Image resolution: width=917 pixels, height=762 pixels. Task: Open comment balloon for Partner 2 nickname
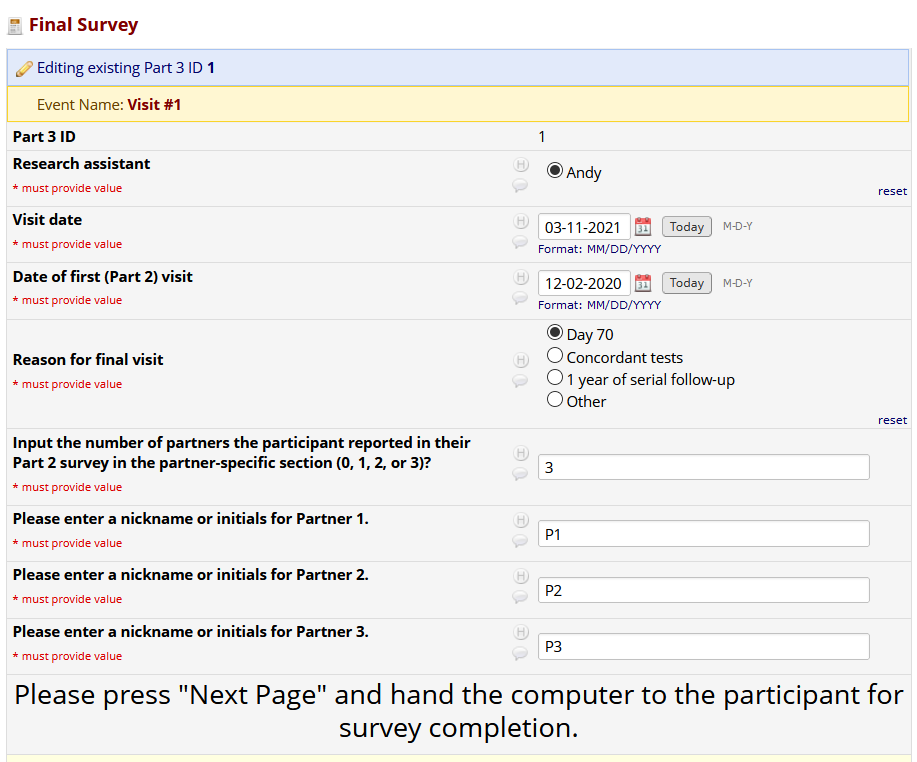(x=520, y=597)
